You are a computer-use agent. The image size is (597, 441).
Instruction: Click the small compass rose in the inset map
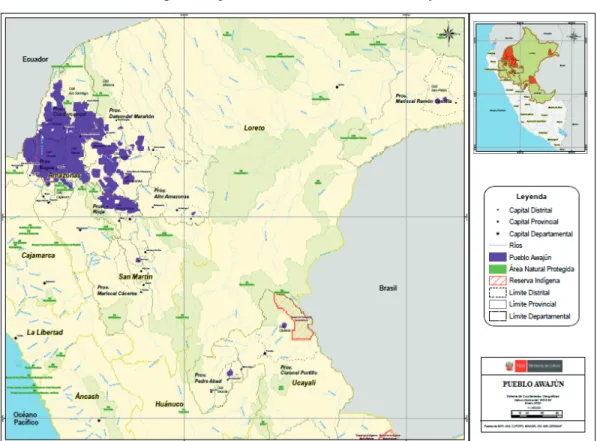click(575, 37)
